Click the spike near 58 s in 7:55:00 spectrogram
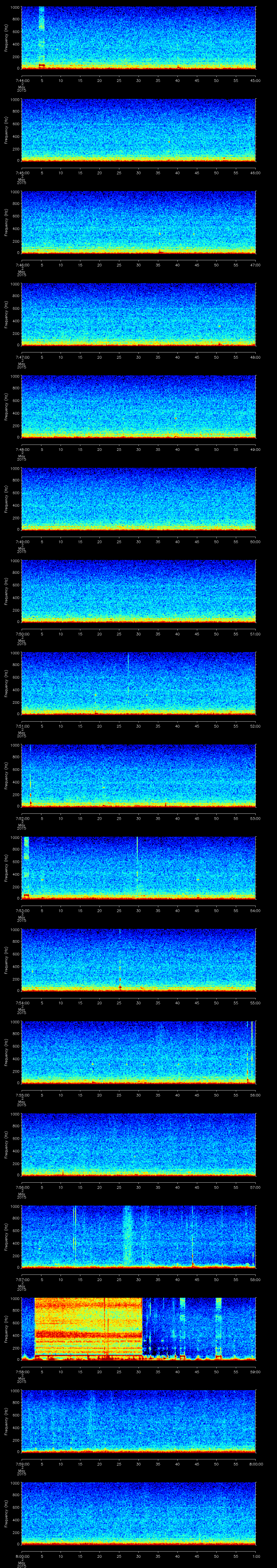277x1568 pixels. (248, 1052)
